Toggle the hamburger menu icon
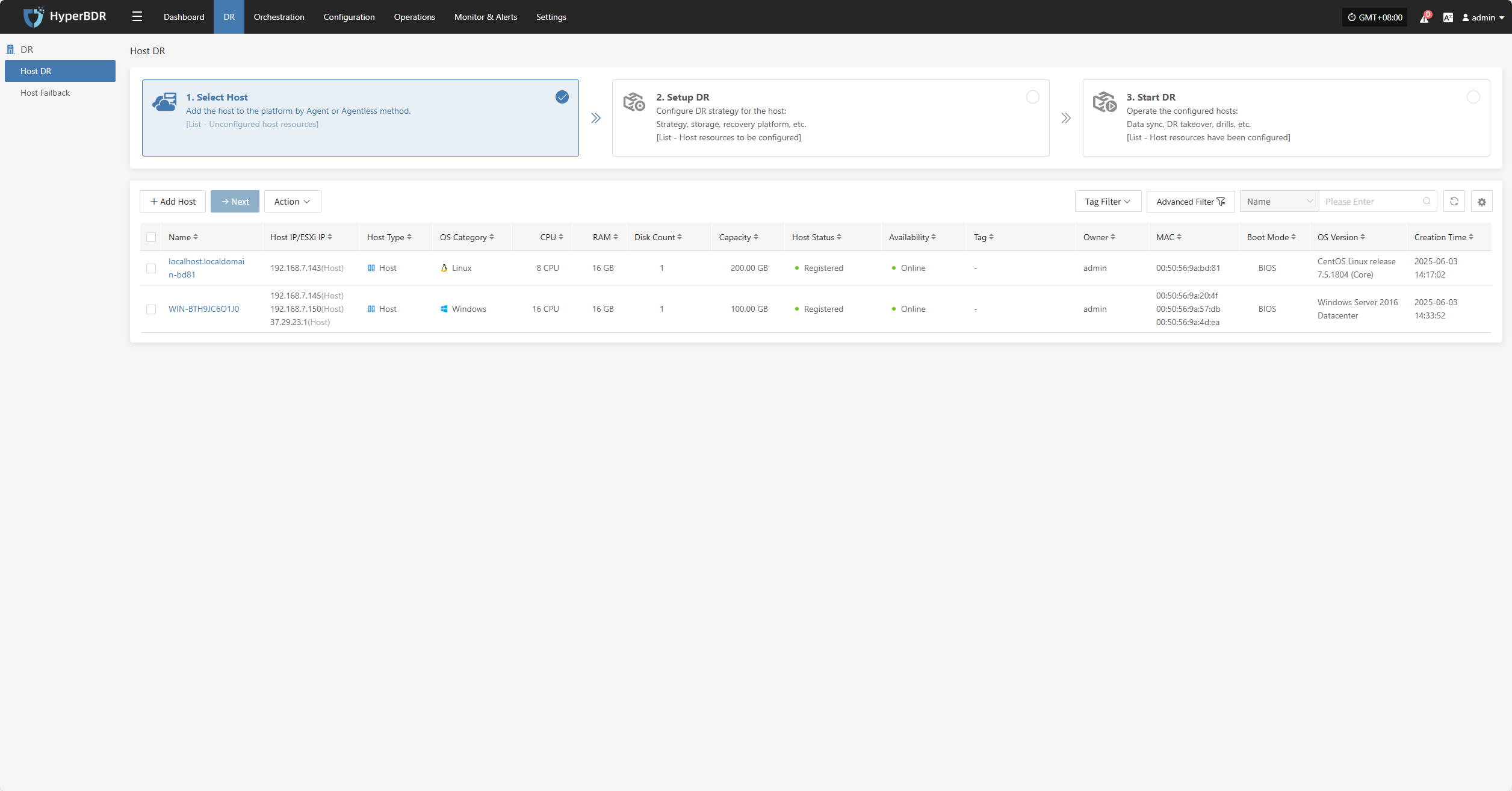Viewport: 1512px width, 791px height. [137, 17]
